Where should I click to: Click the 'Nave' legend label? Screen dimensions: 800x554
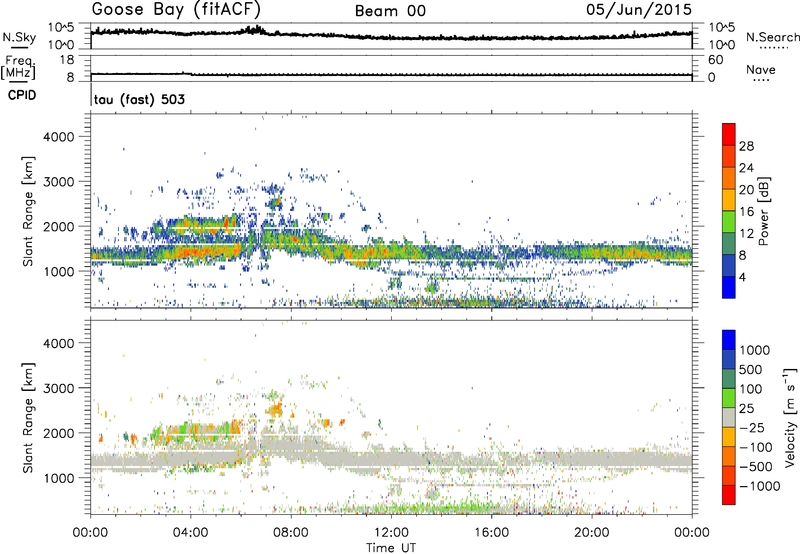coord(761,69)
